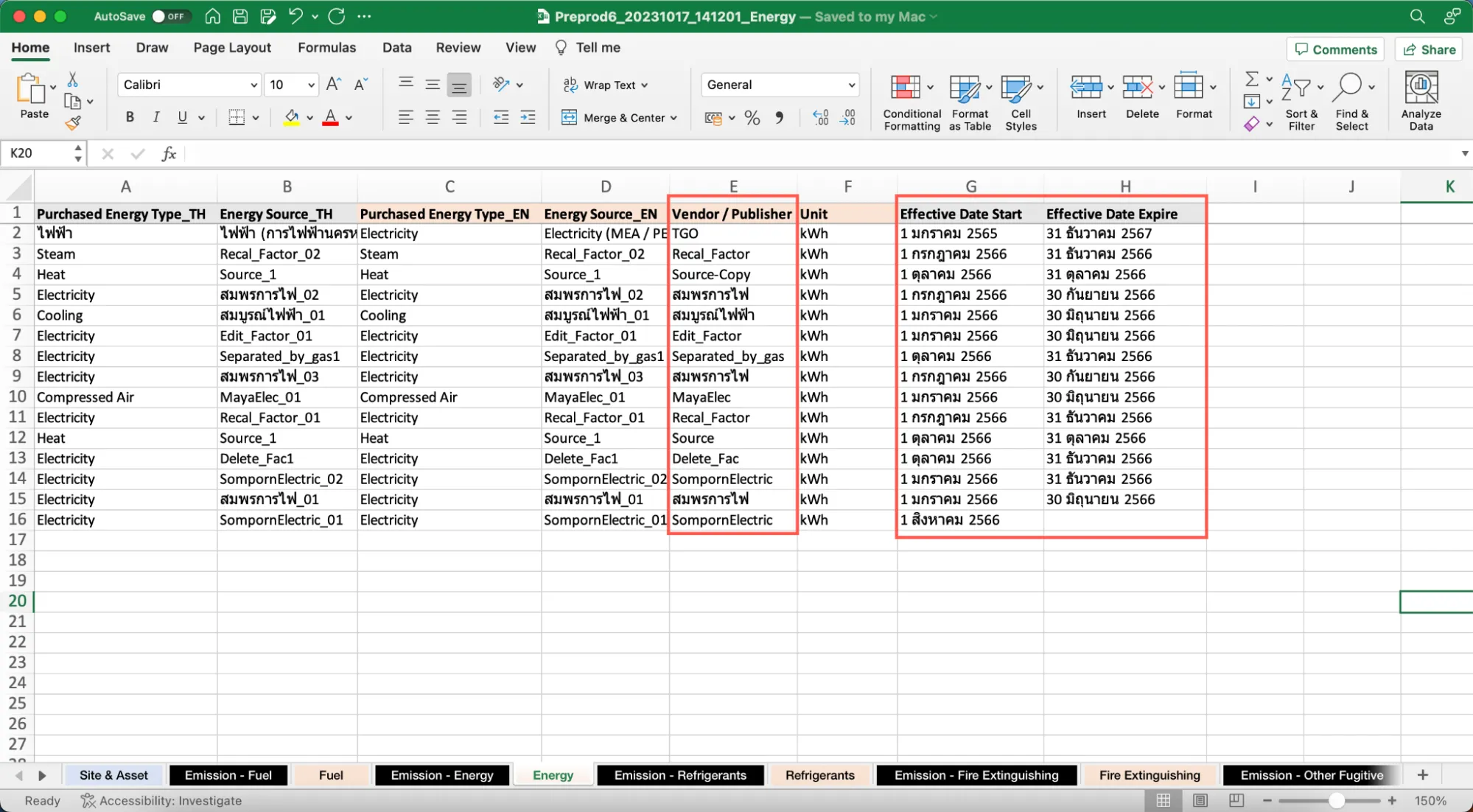This screenshot has height=812, width=1473.
Task: Open the Merge & Center dropdown arrow
Action: pyautogui.click(x=673, y=118)
